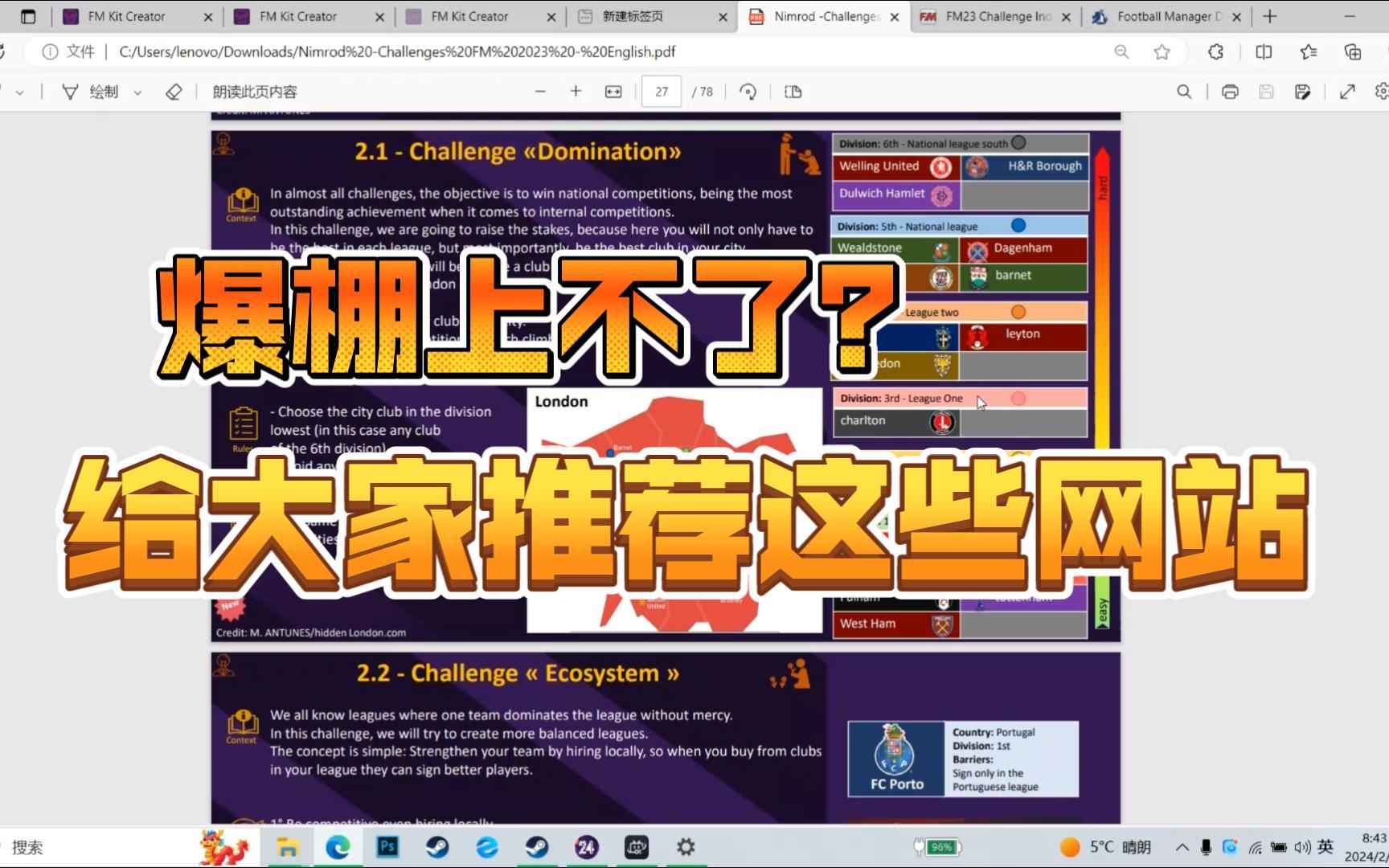Zoom in the PDF with plus button
This screenshot has width=1389, height=868.
(x=576, y=92)
